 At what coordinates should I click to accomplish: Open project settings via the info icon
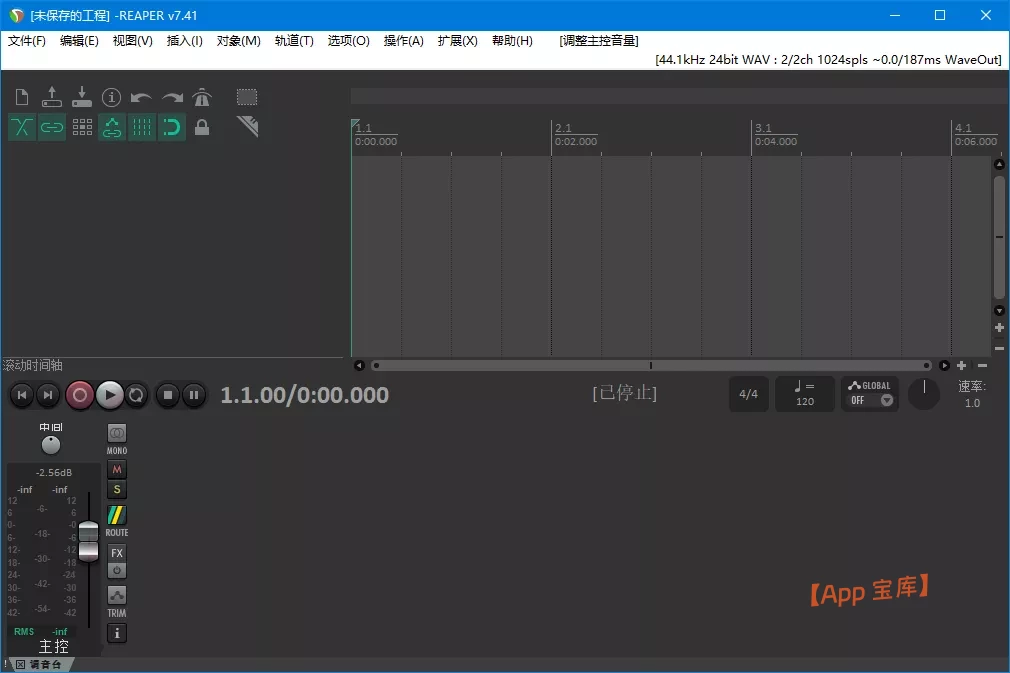[x=111, y=96]
